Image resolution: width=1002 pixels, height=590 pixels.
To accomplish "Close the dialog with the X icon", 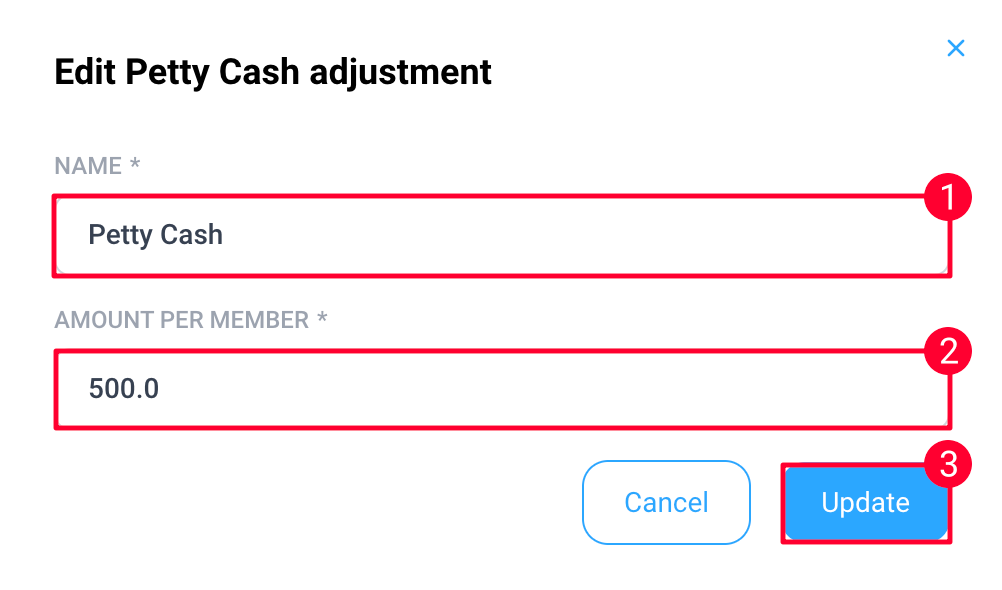I will 955,48.
